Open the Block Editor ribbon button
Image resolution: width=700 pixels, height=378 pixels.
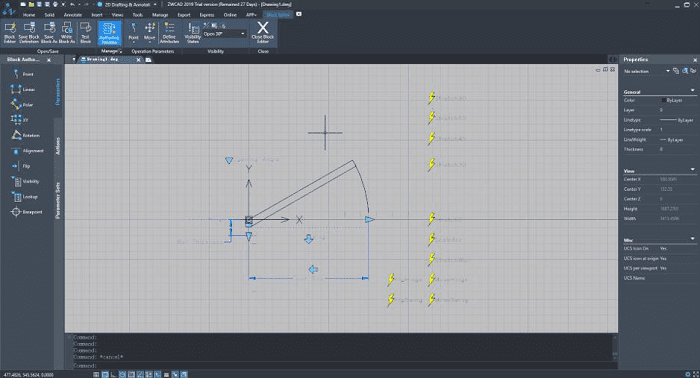point(9,33)
